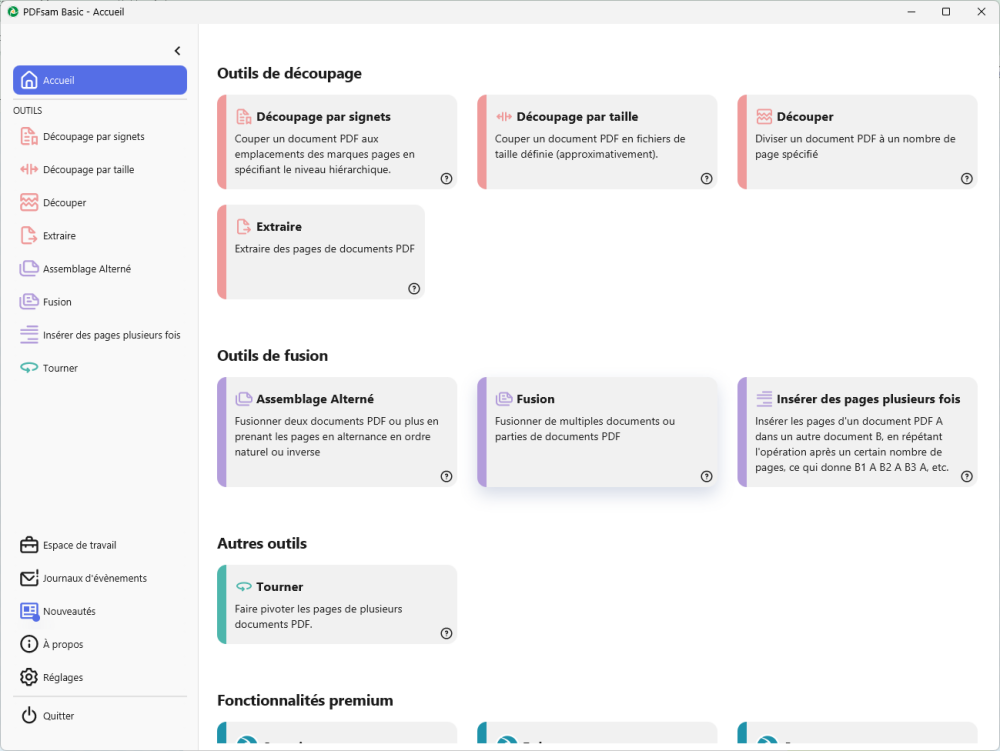Image resolution: width=1000 pixels, height=751 pixels.
Task: Select Assemblage Alterné in the sidebar menu
Action: point(100,269)
